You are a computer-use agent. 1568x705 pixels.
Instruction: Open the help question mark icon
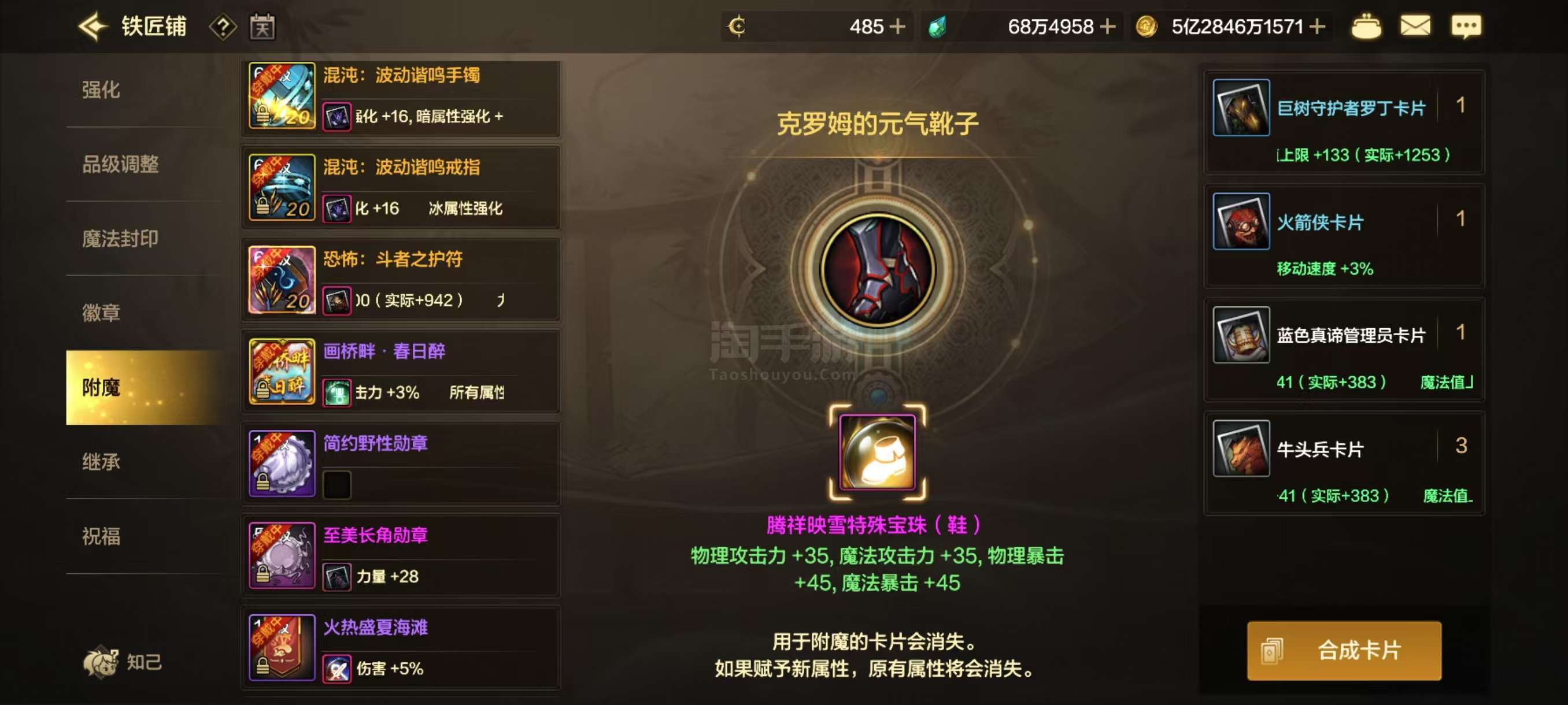[223, 27]
